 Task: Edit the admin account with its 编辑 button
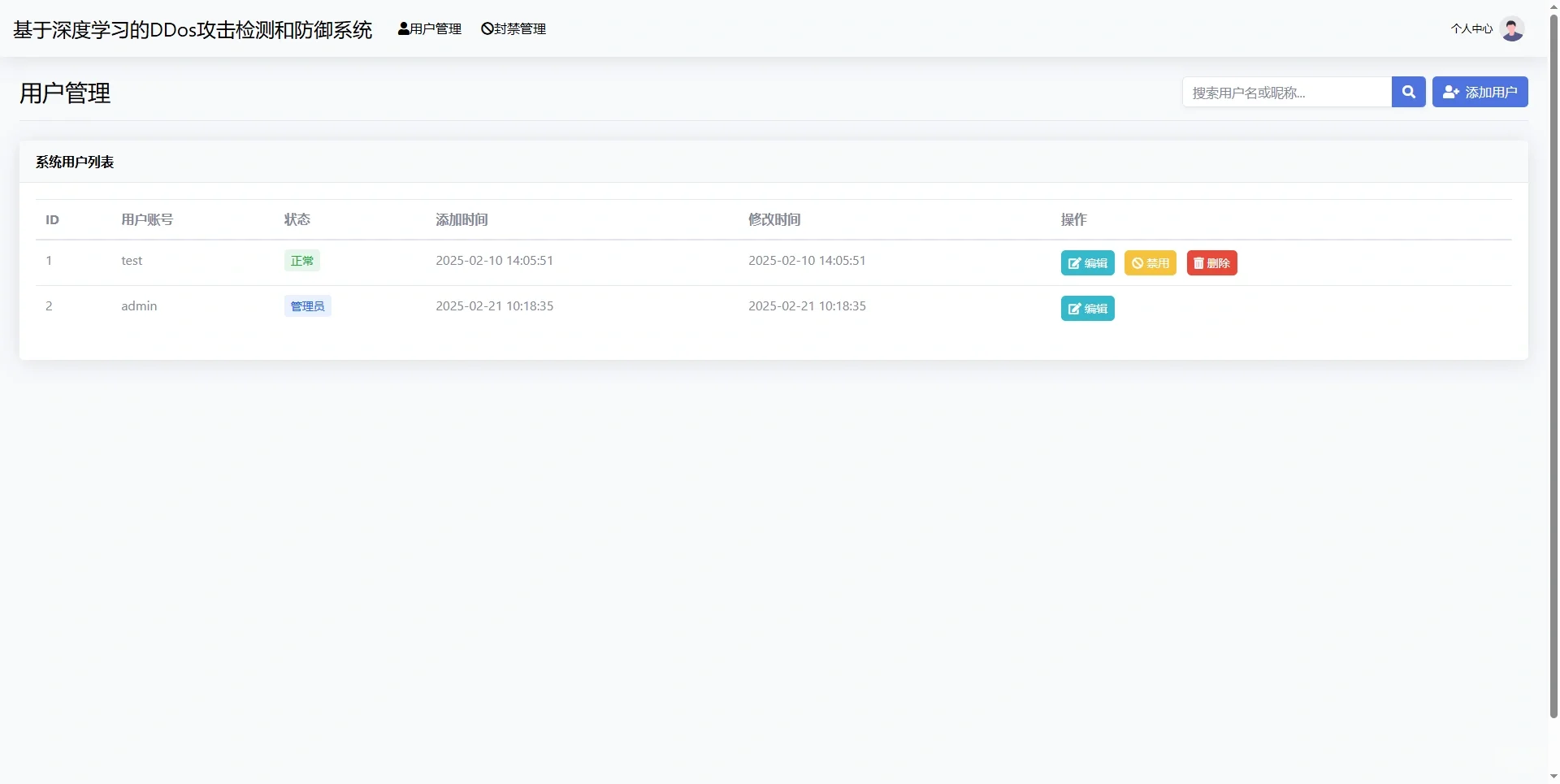pos(1087,308)
